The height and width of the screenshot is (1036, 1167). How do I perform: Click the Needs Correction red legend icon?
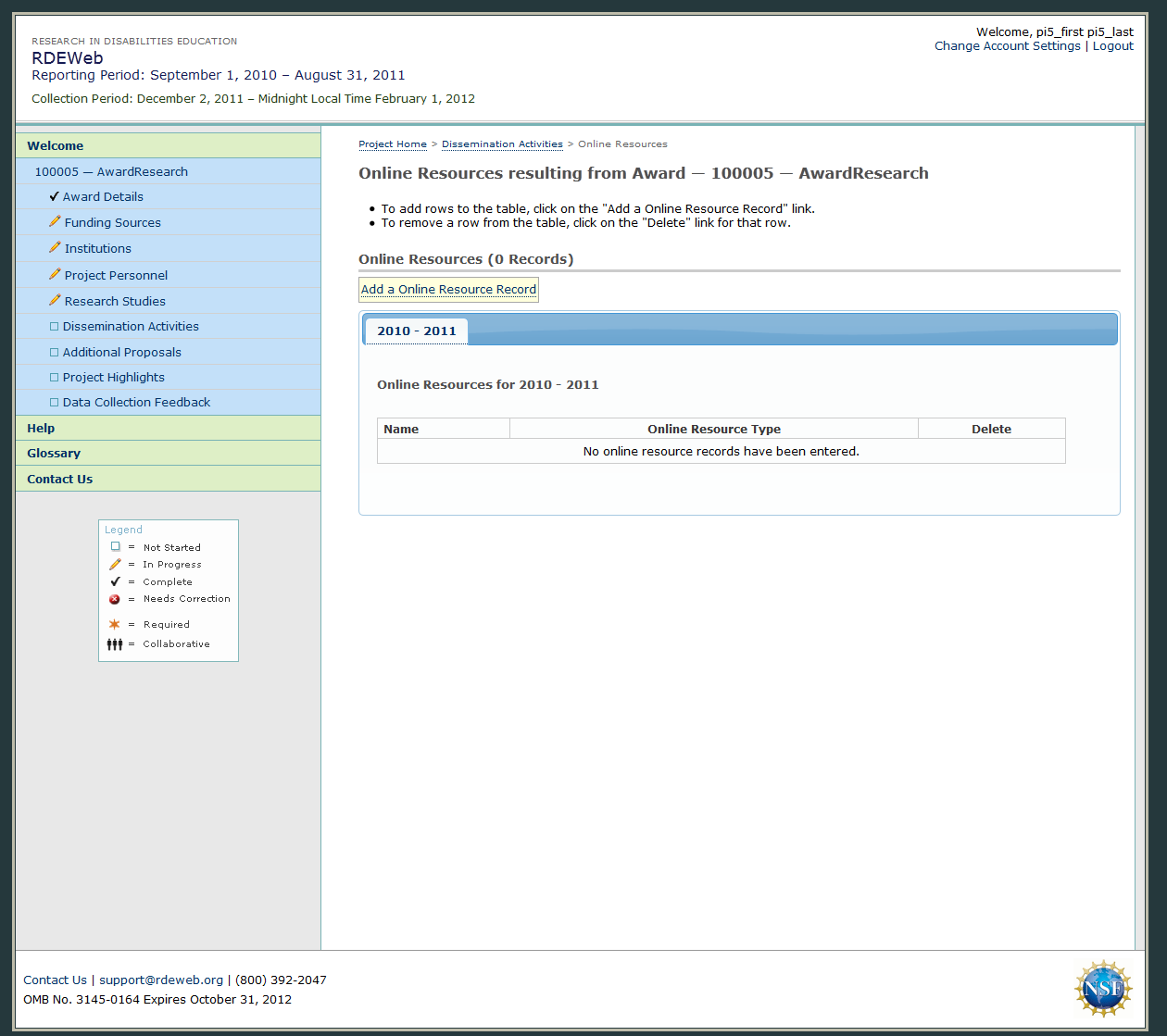click(115, 599)
